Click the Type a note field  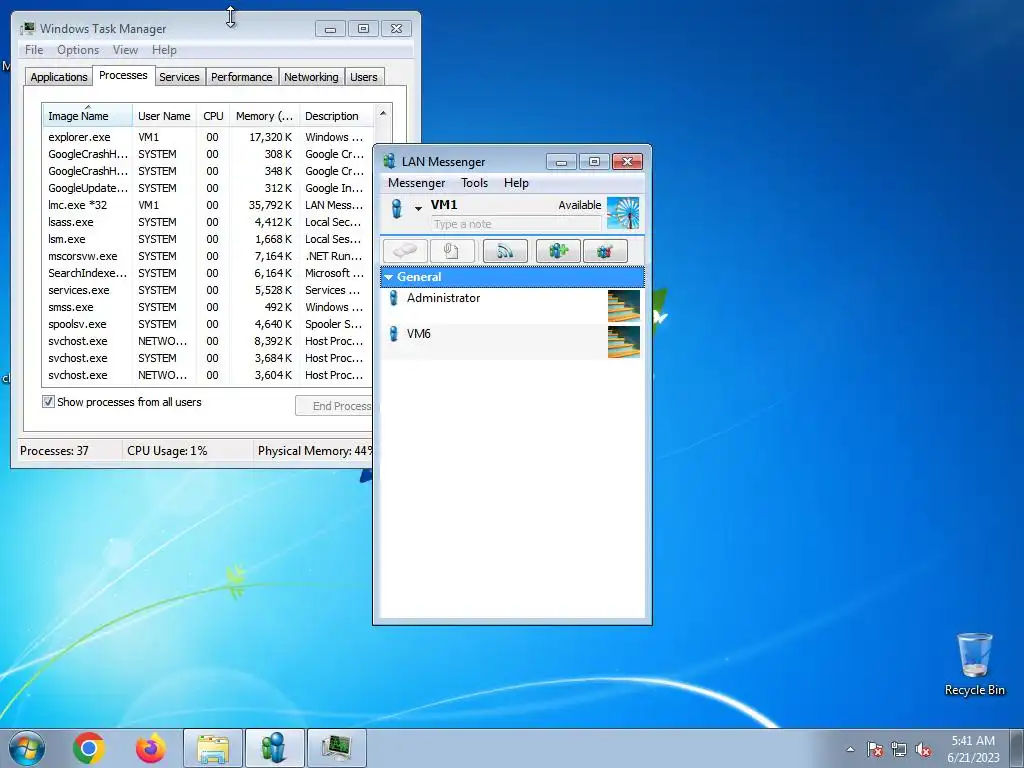[x=516, y=224]
